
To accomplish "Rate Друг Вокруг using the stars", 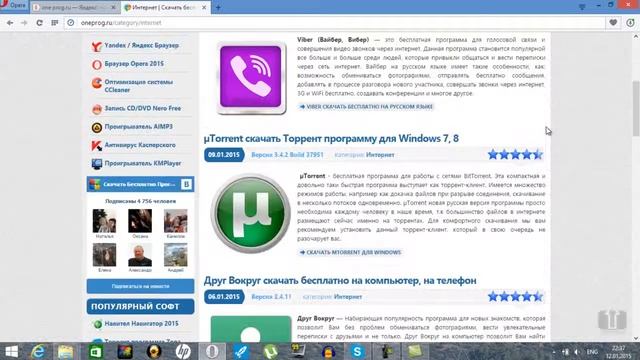I will (515, 296).
